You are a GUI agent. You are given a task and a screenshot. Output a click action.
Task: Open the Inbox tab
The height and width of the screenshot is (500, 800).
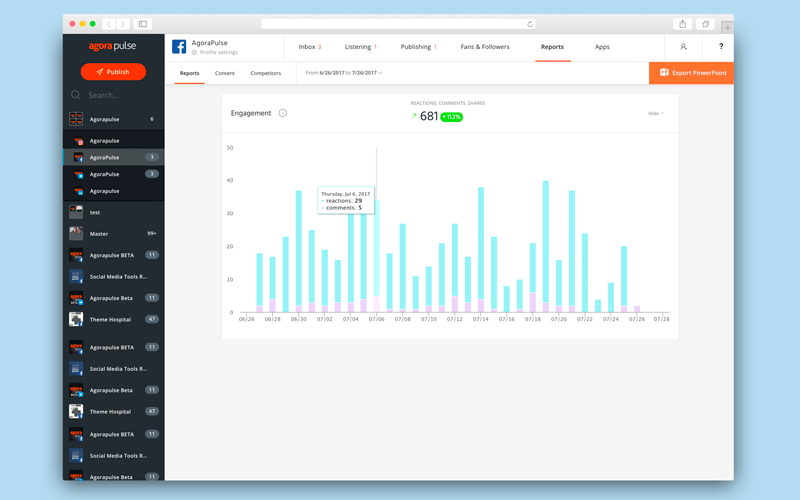[310, 47]
